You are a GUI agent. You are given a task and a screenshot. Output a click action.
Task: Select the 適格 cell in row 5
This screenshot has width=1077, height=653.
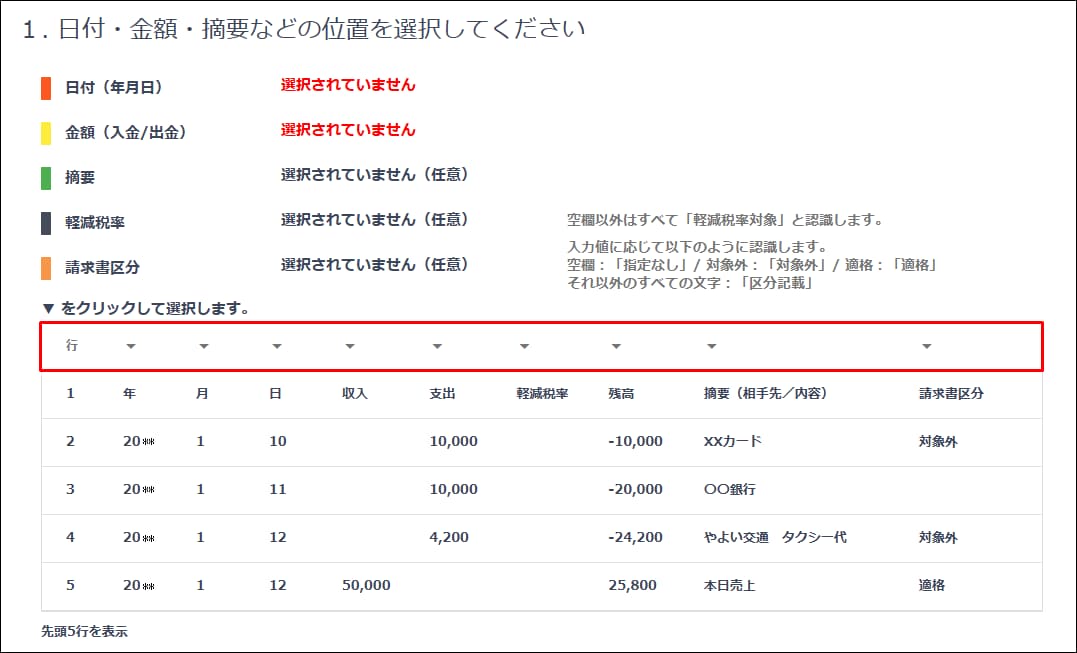point(932,585)
